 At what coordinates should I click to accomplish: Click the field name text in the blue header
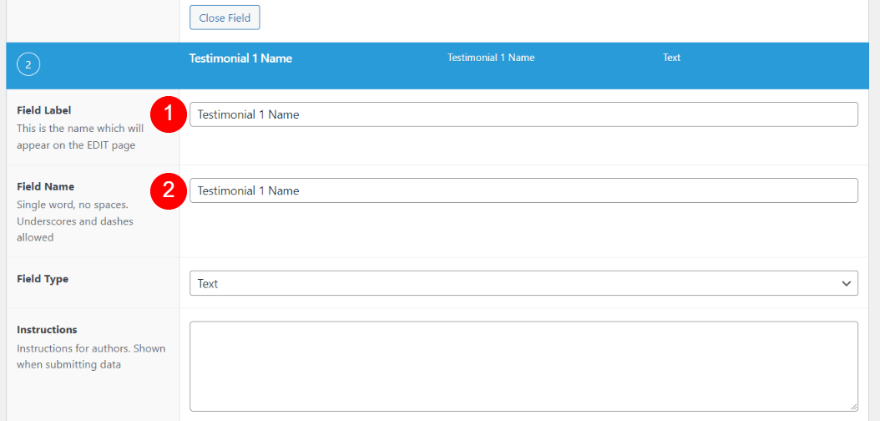pyautogui.click(x=491, y=57)
